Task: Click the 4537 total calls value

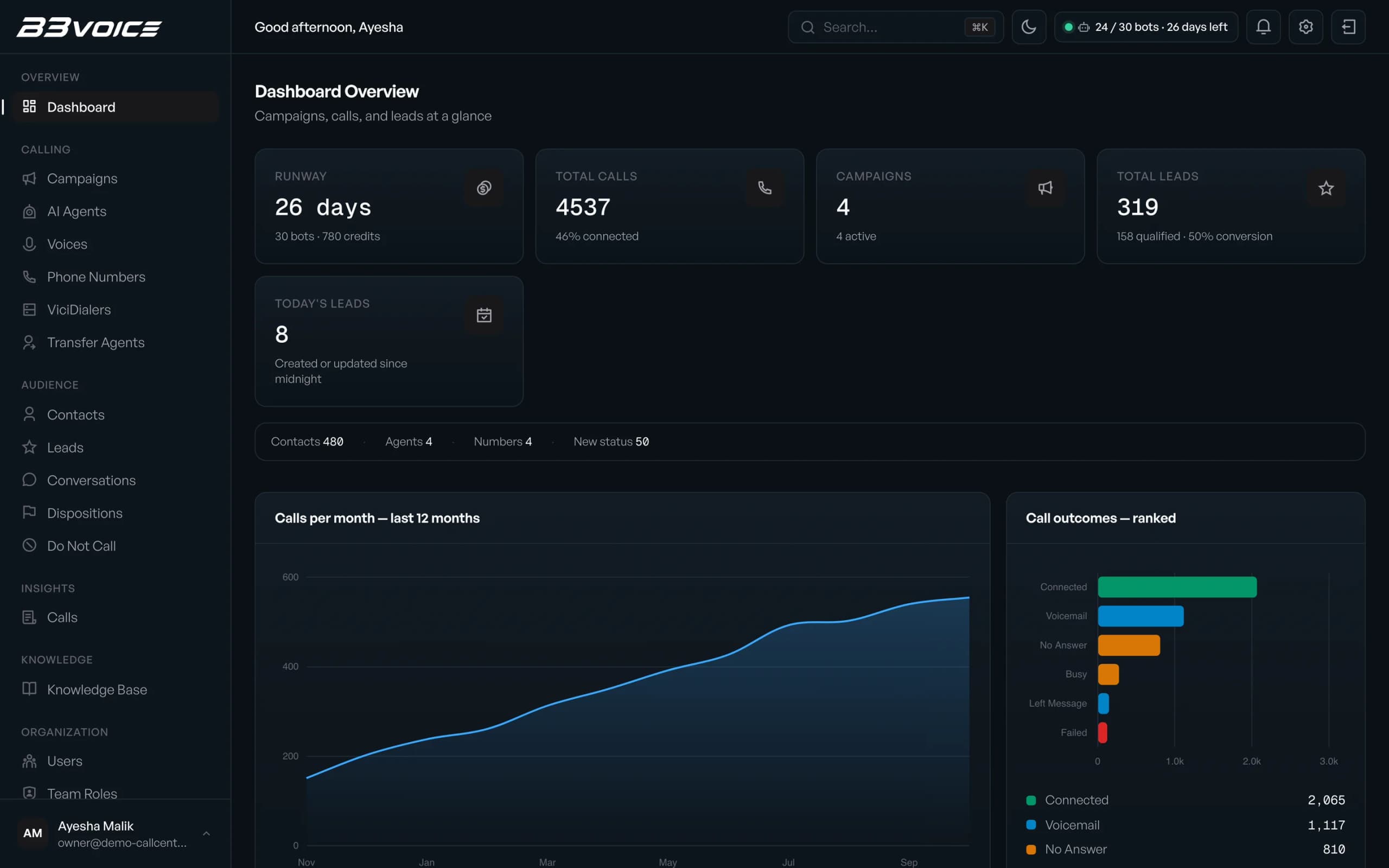Action: (583, 207)
